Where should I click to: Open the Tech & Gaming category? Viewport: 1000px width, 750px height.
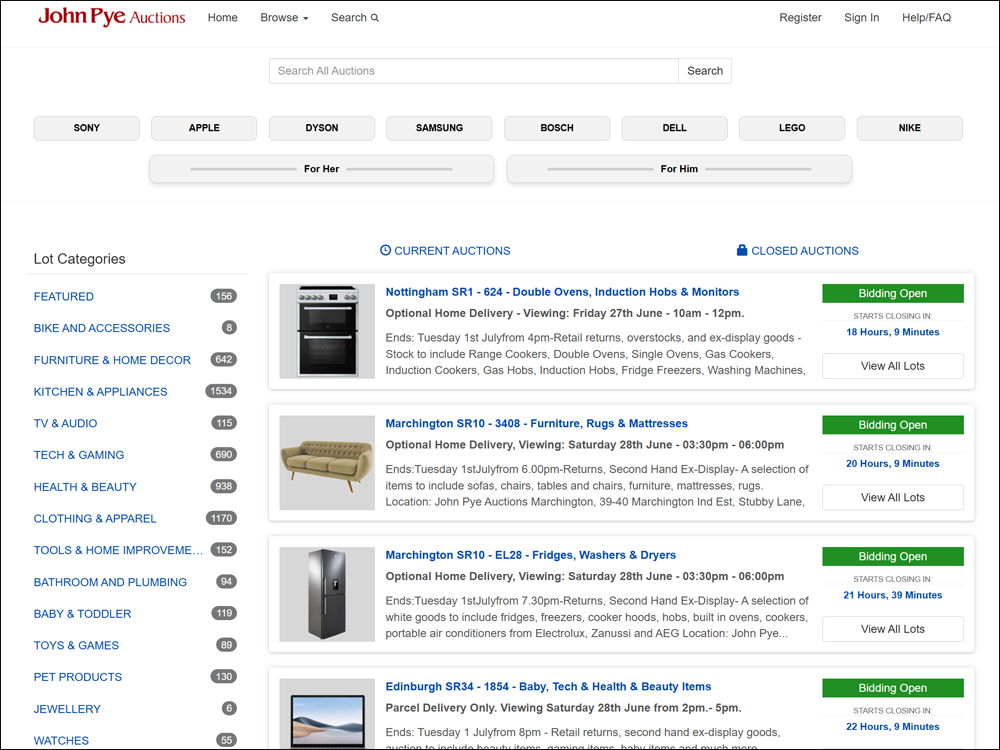pyautogui.click(x=79, y=455)
